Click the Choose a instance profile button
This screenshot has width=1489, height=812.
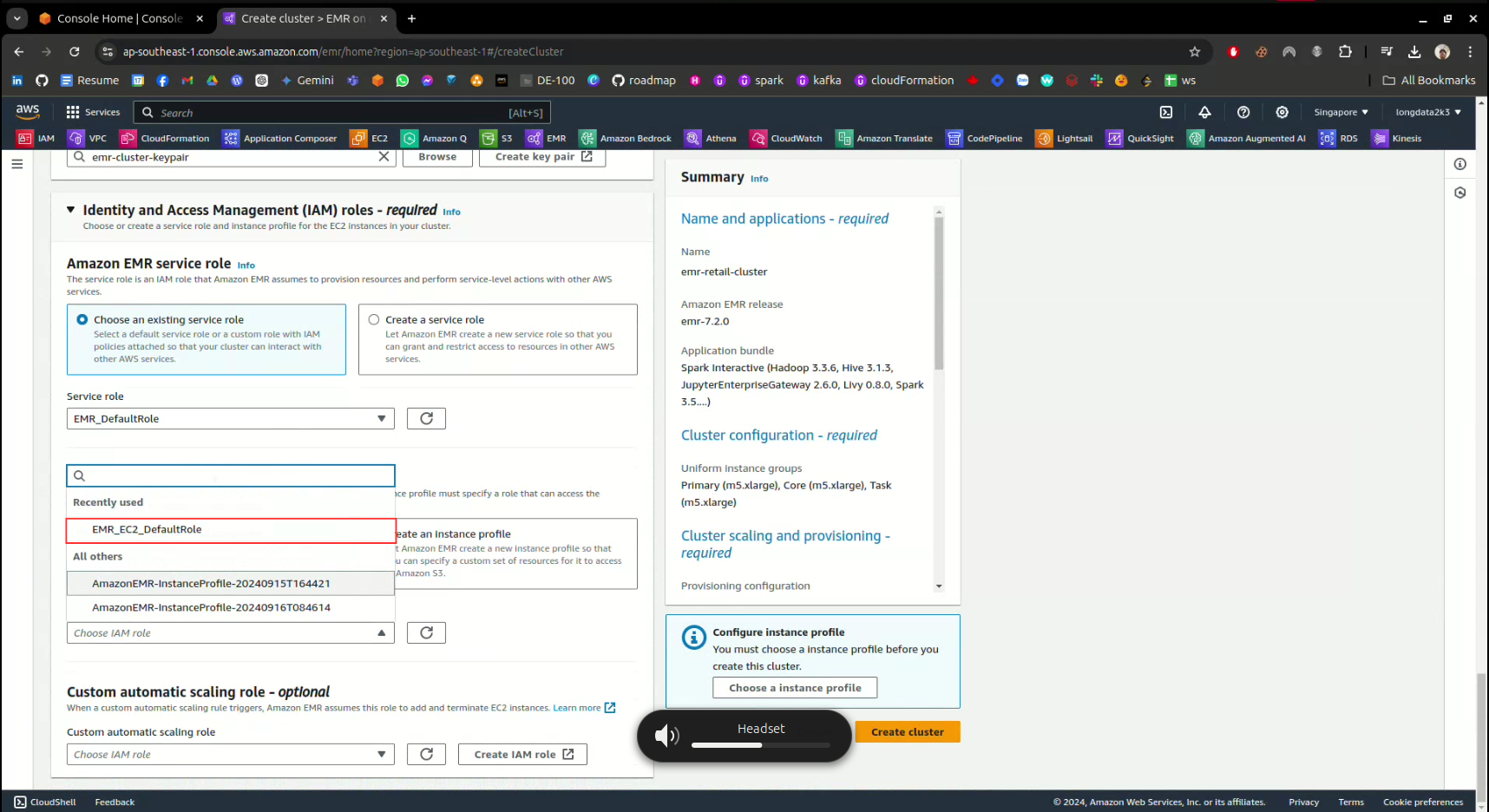(794, 688)
